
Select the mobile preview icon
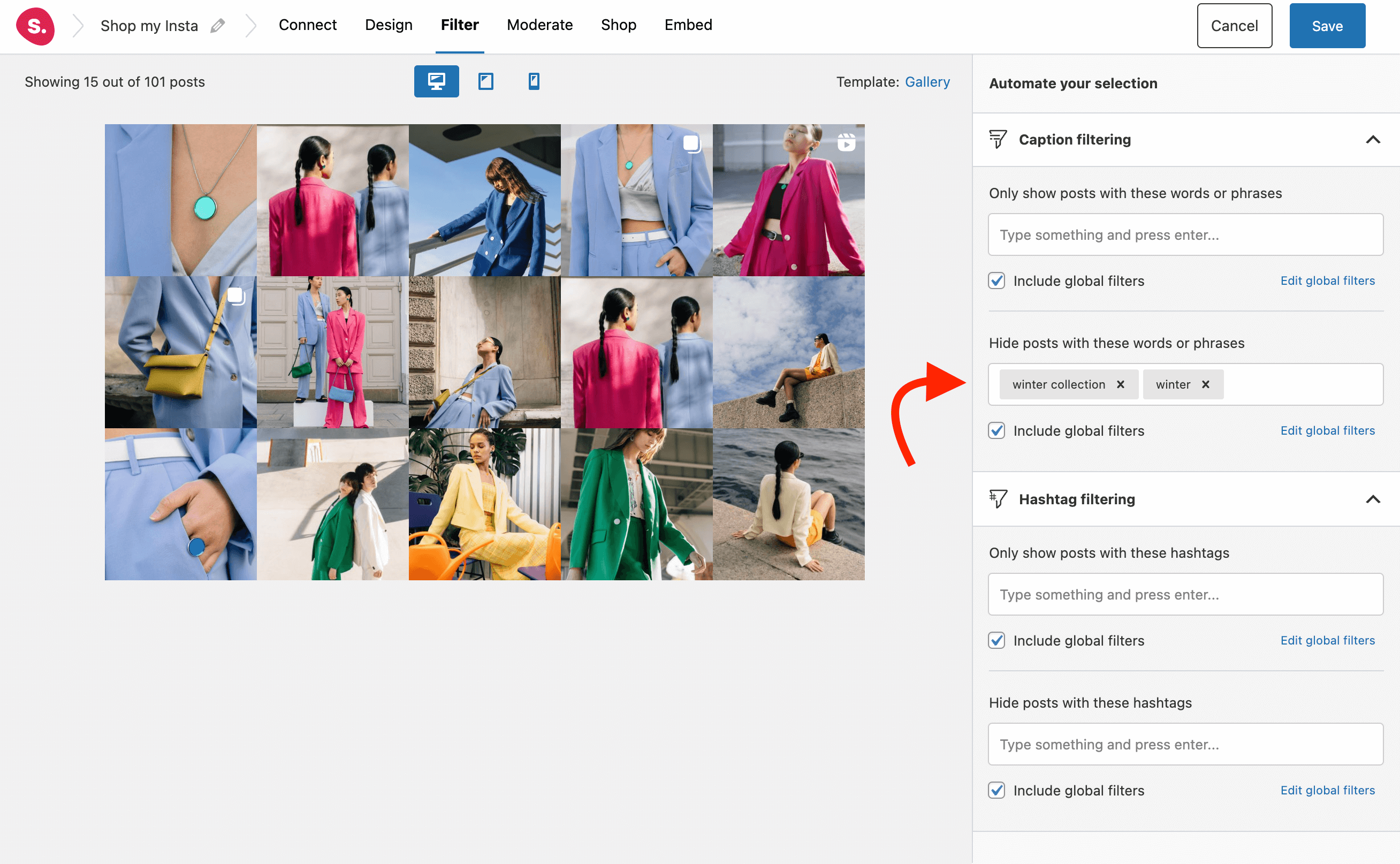(534, 80)
